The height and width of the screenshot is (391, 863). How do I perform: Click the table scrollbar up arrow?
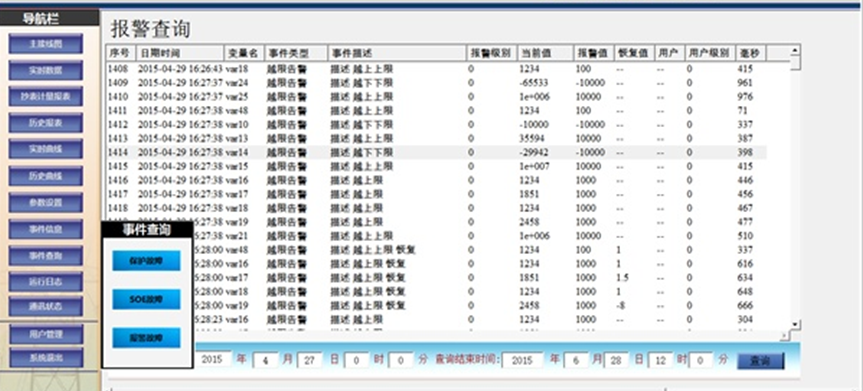(795, 51)
